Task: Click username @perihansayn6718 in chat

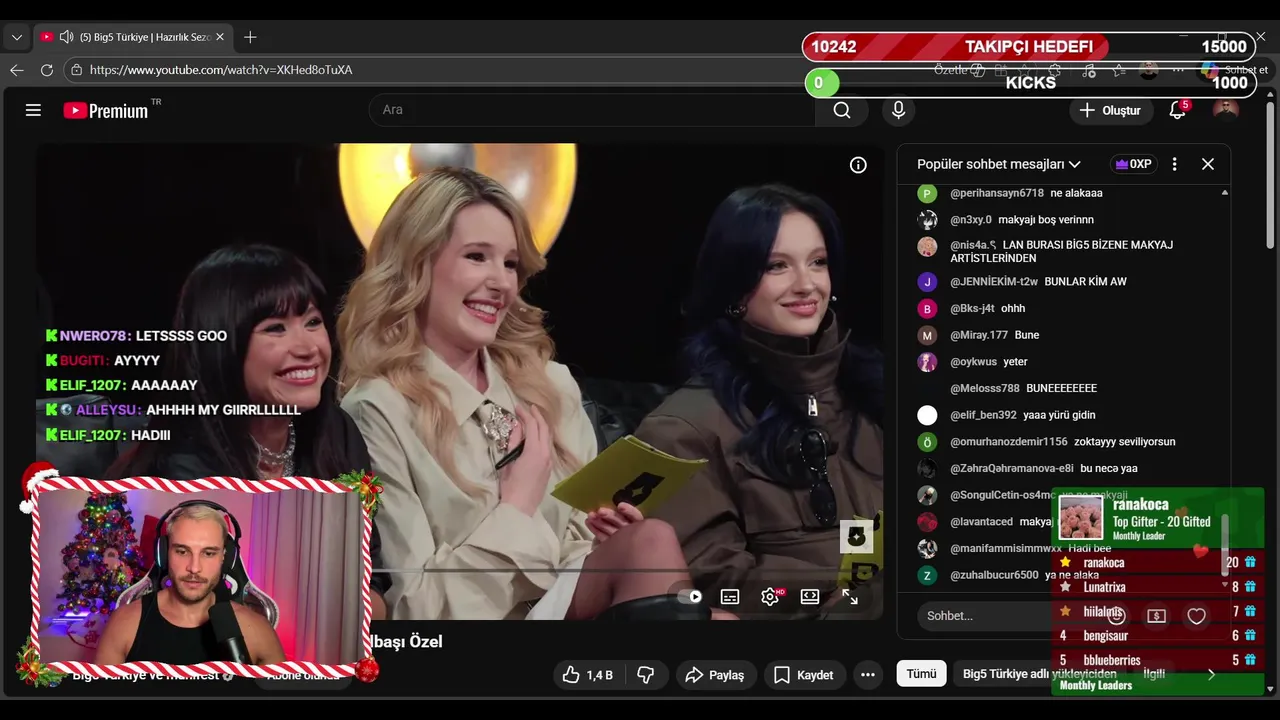Action: coord(997,193)
